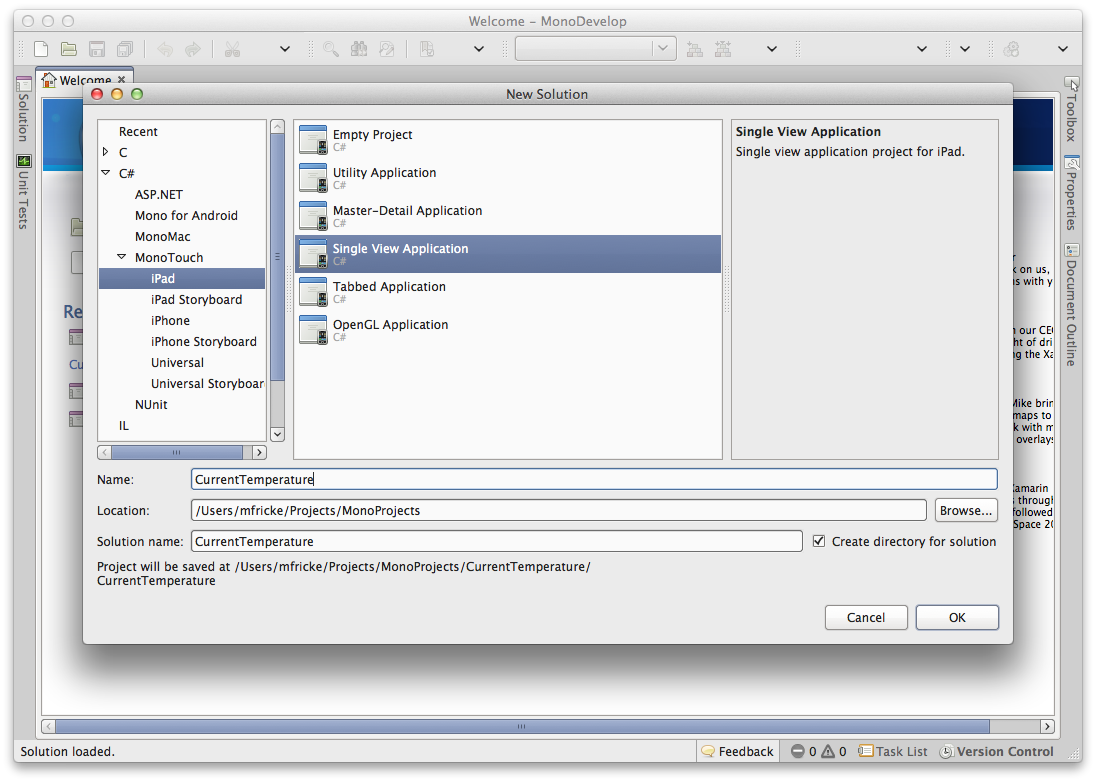The image size is (1096, 782).
Task: Collapse the MonoTouch category triangle
Action: coord(122,256)
